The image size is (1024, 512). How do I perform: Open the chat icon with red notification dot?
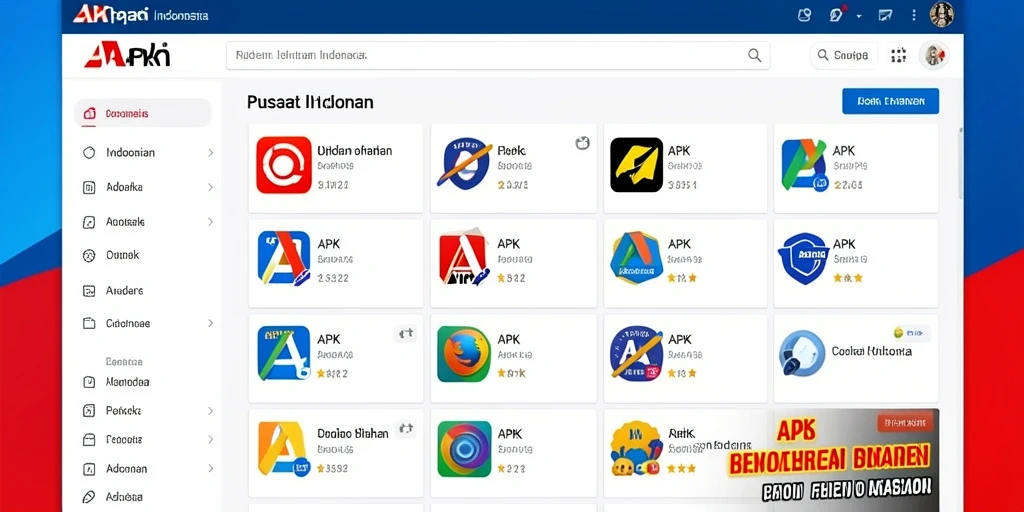pos(837,14)
